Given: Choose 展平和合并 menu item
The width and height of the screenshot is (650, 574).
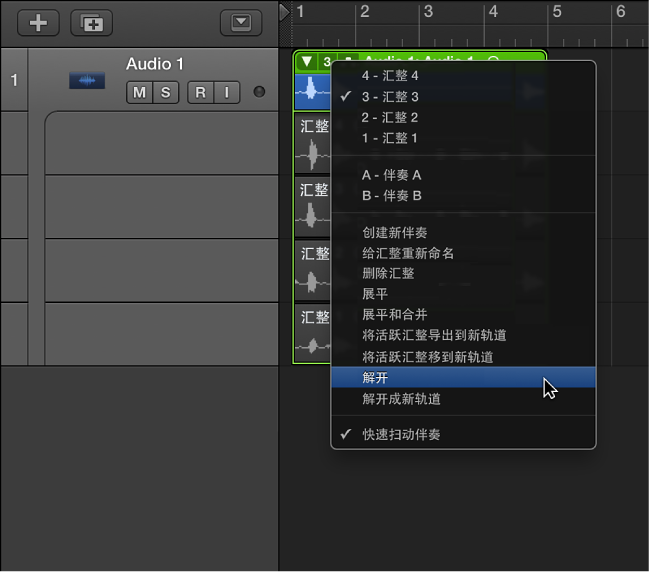Looking at the screenshot, I should 463,315.
